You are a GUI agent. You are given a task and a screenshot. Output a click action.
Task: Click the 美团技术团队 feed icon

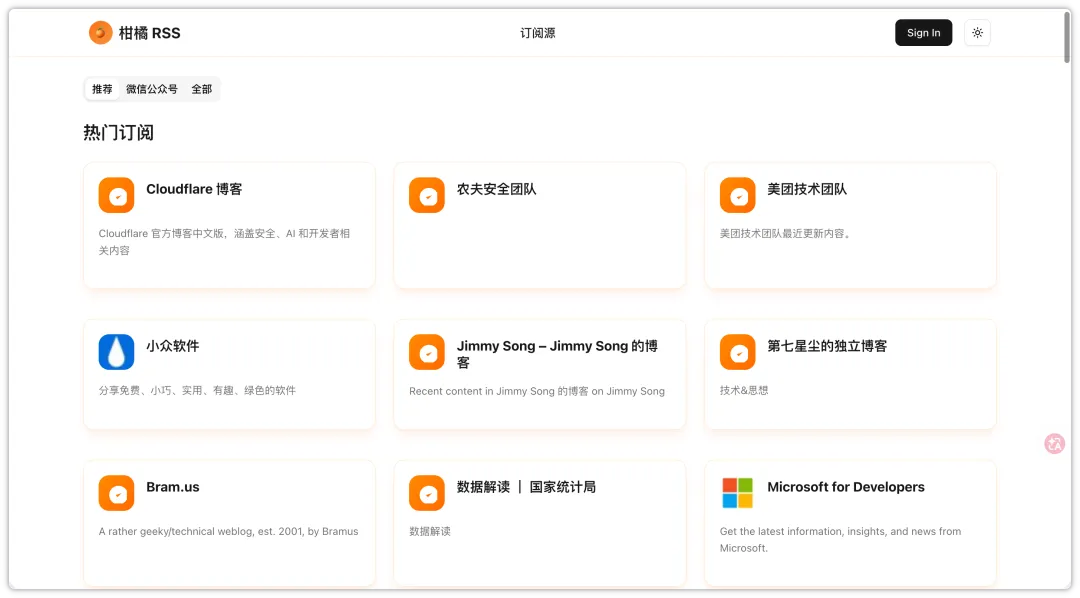[738, 195]
